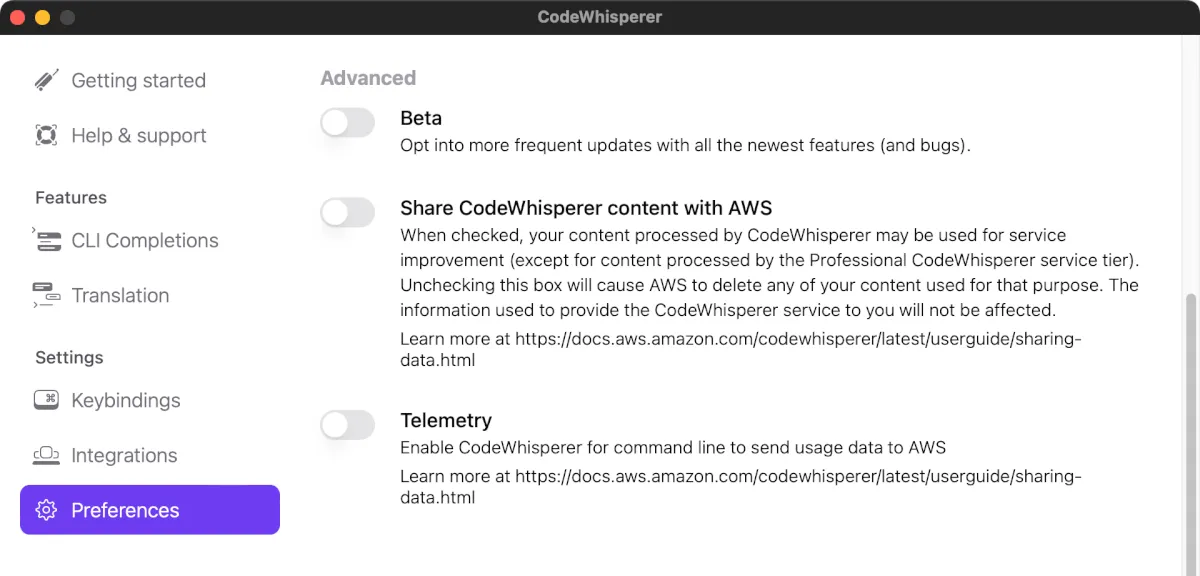Select Translation in the sidebar

pyautogui.click(x=120, y=295)
